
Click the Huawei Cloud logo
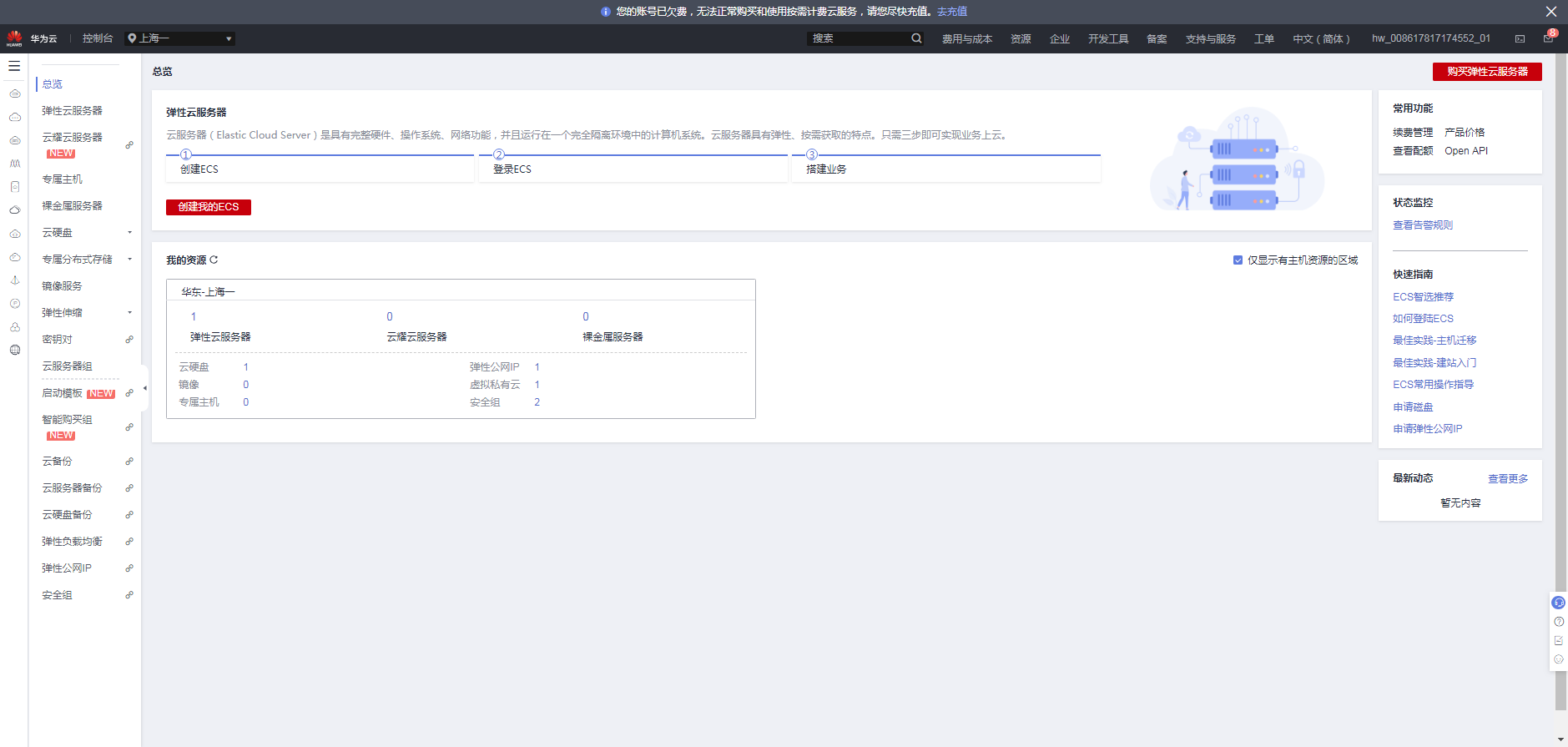tap(14, 38)
